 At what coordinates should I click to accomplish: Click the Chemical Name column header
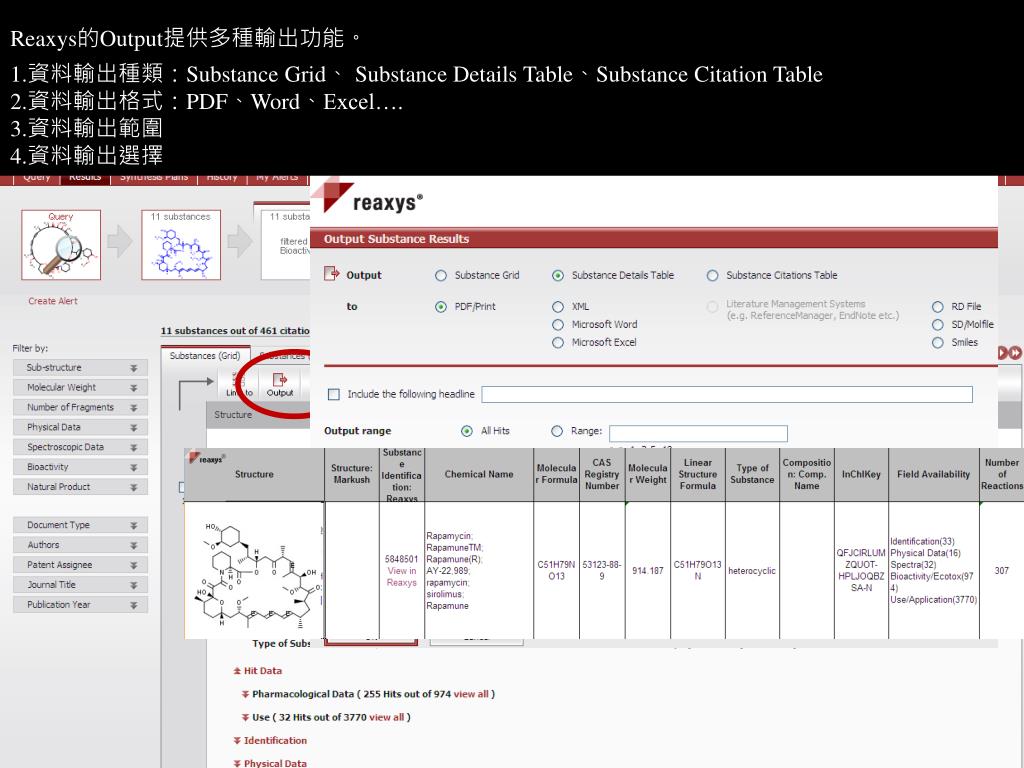coord(479,474)
